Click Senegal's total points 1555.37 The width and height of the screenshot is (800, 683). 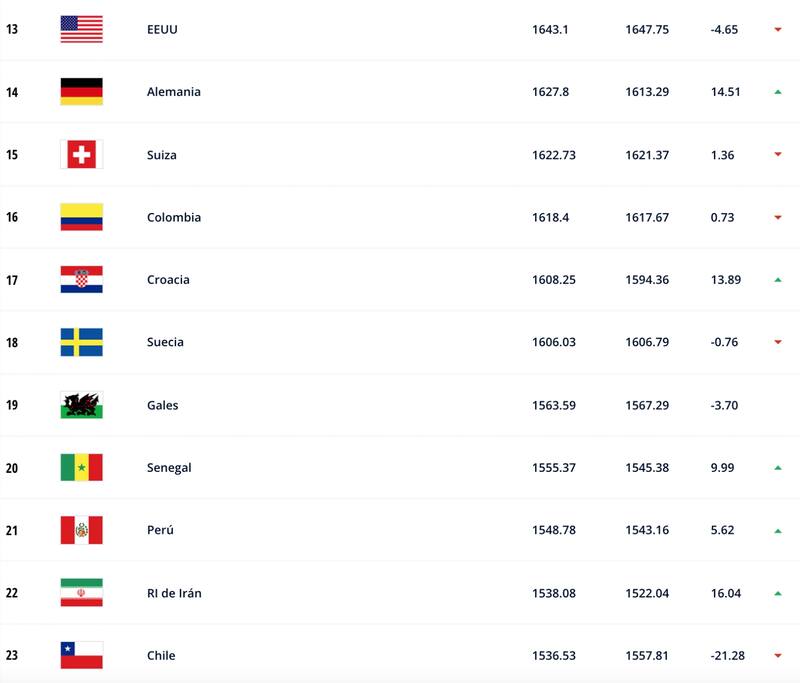tap(553, 467)
